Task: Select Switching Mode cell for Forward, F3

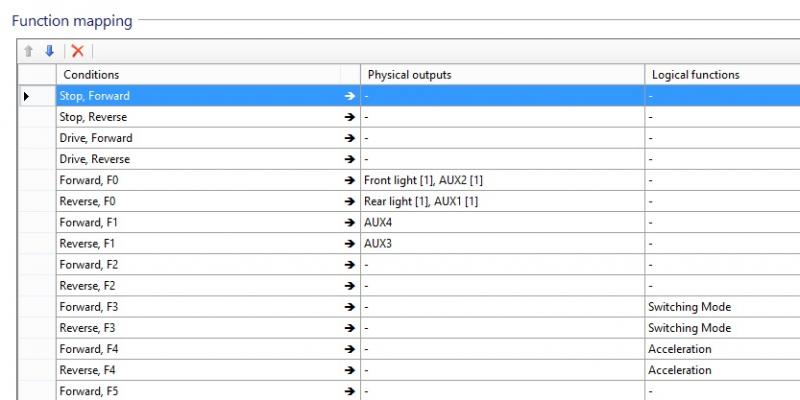Action: 722,307
